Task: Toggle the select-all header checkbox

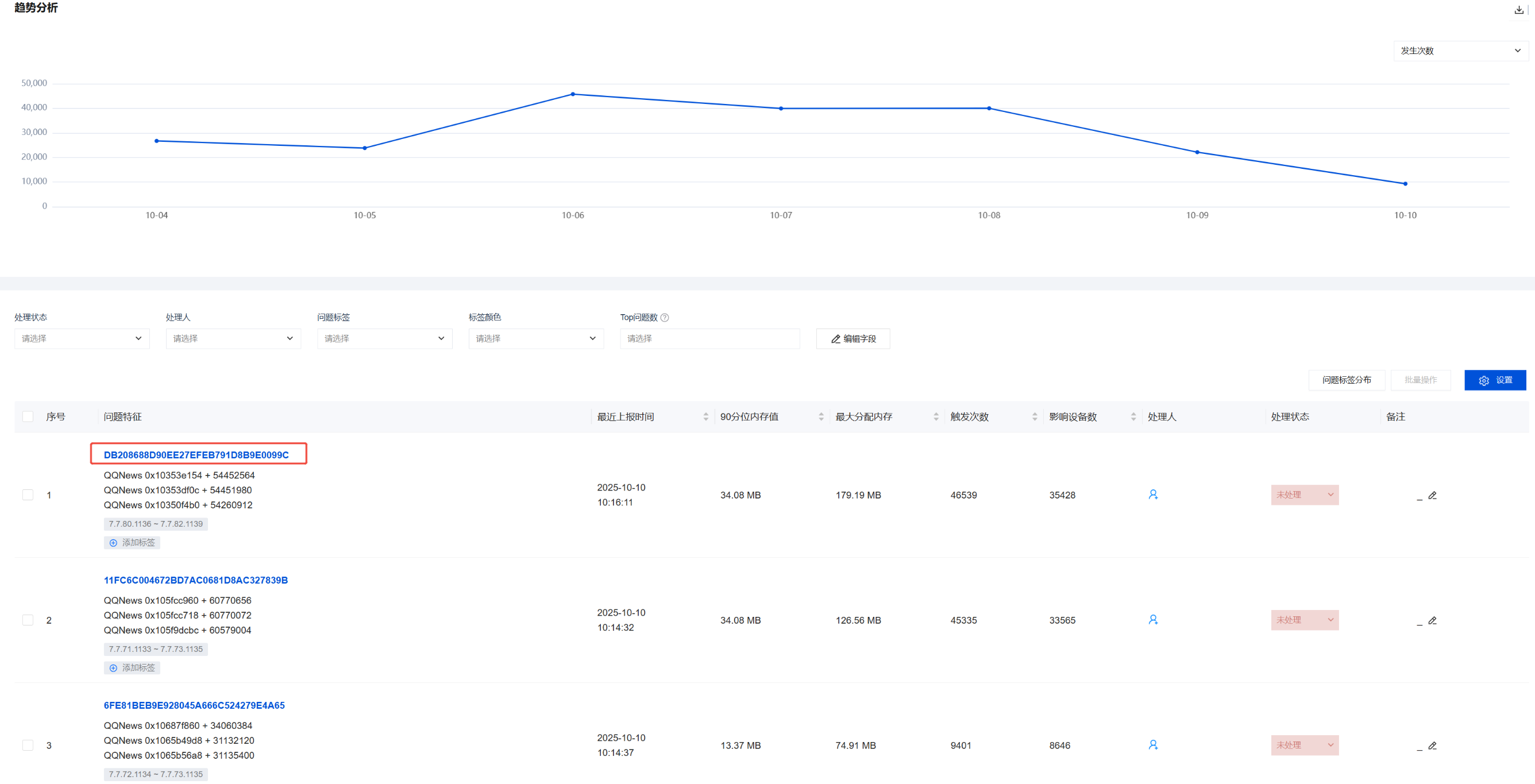Action: click(28, 416)
